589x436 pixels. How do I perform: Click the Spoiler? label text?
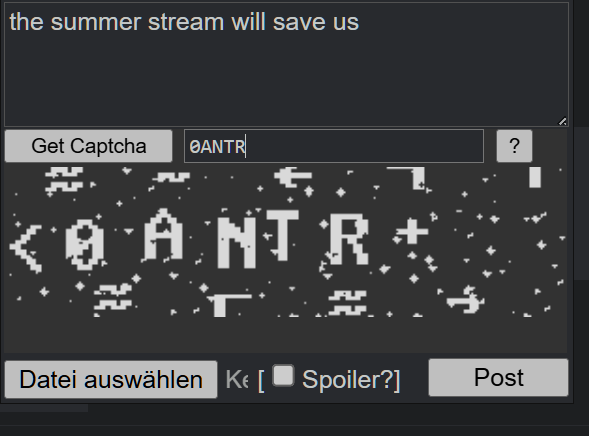[x=351, y=380]
